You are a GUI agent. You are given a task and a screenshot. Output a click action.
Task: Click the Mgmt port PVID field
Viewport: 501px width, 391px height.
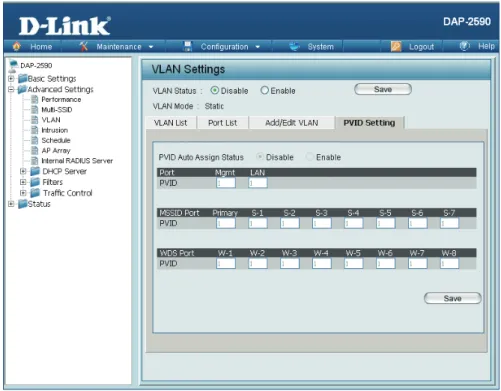[x=226, y=183]
